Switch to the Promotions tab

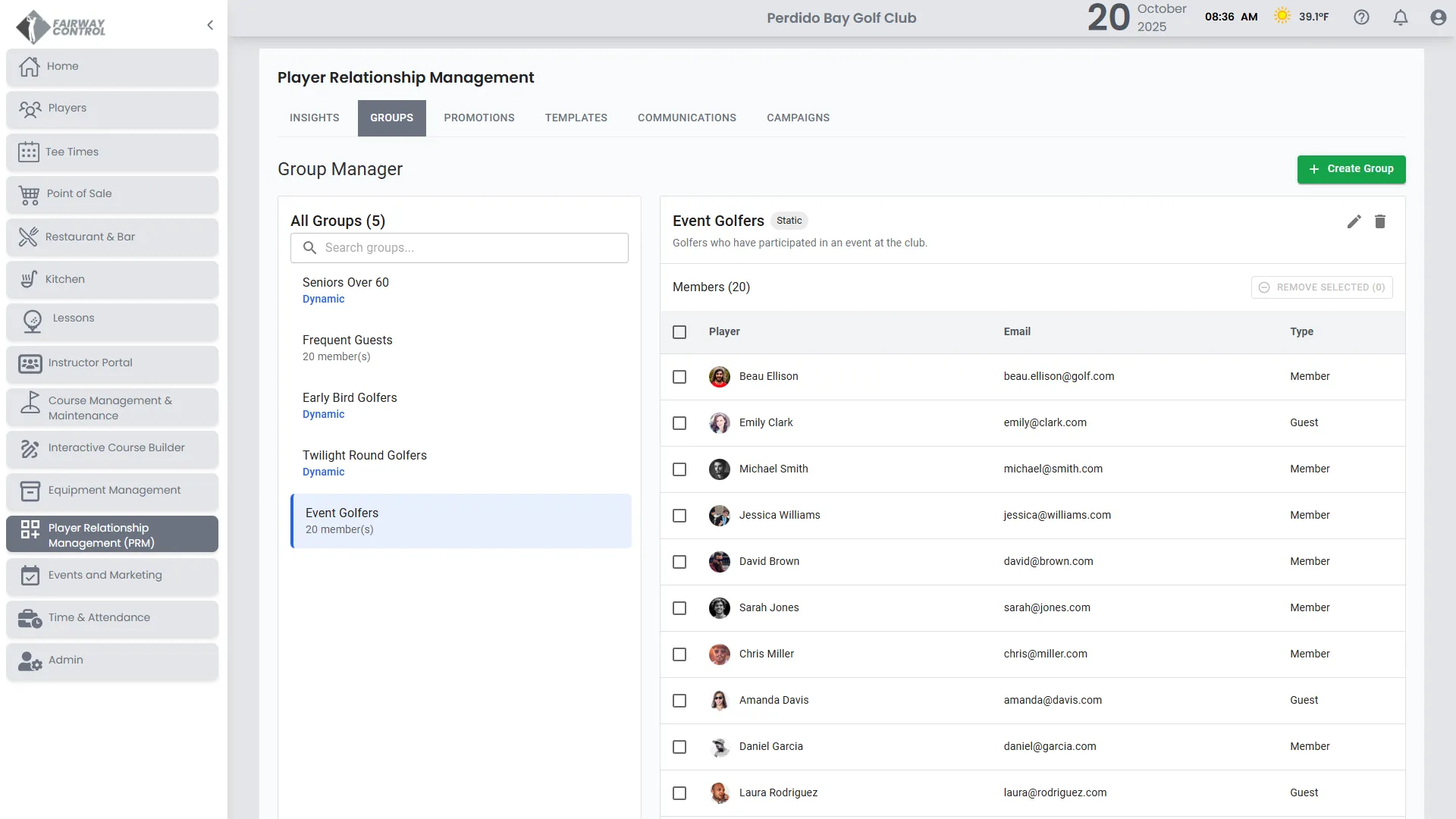click(479, 118)
